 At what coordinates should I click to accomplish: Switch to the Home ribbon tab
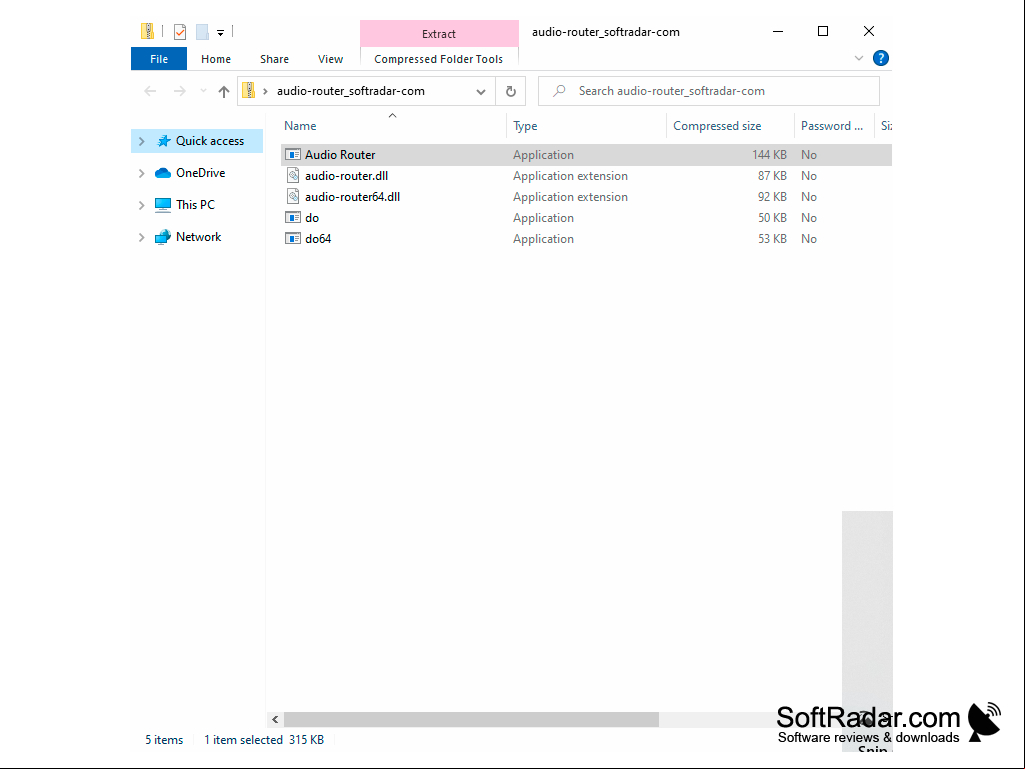216,59
